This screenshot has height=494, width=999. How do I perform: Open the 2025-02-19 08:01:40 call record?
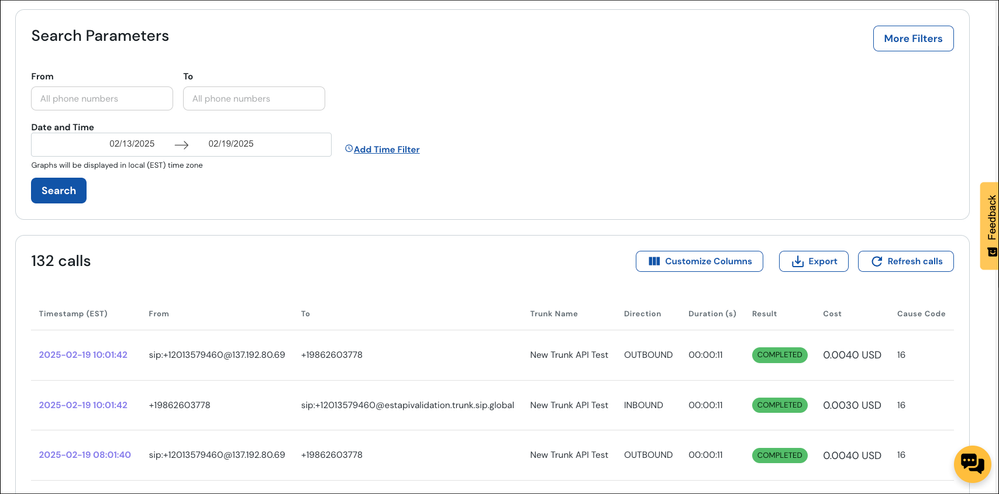(x=85, y=455)
